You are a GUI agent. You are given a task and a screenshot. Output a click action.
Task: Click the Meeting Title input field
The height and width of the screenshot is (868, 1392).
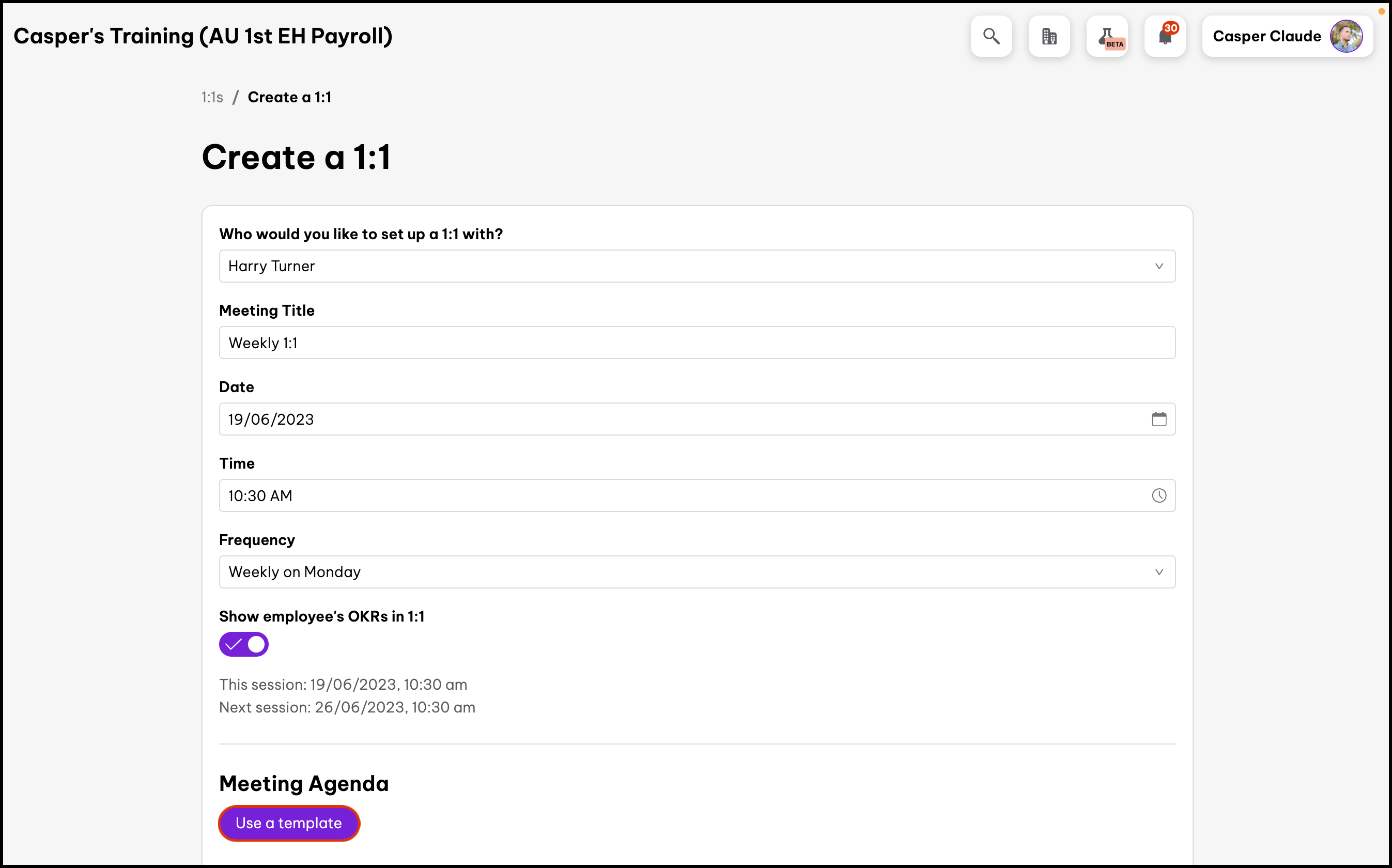(x=697, y=343)
